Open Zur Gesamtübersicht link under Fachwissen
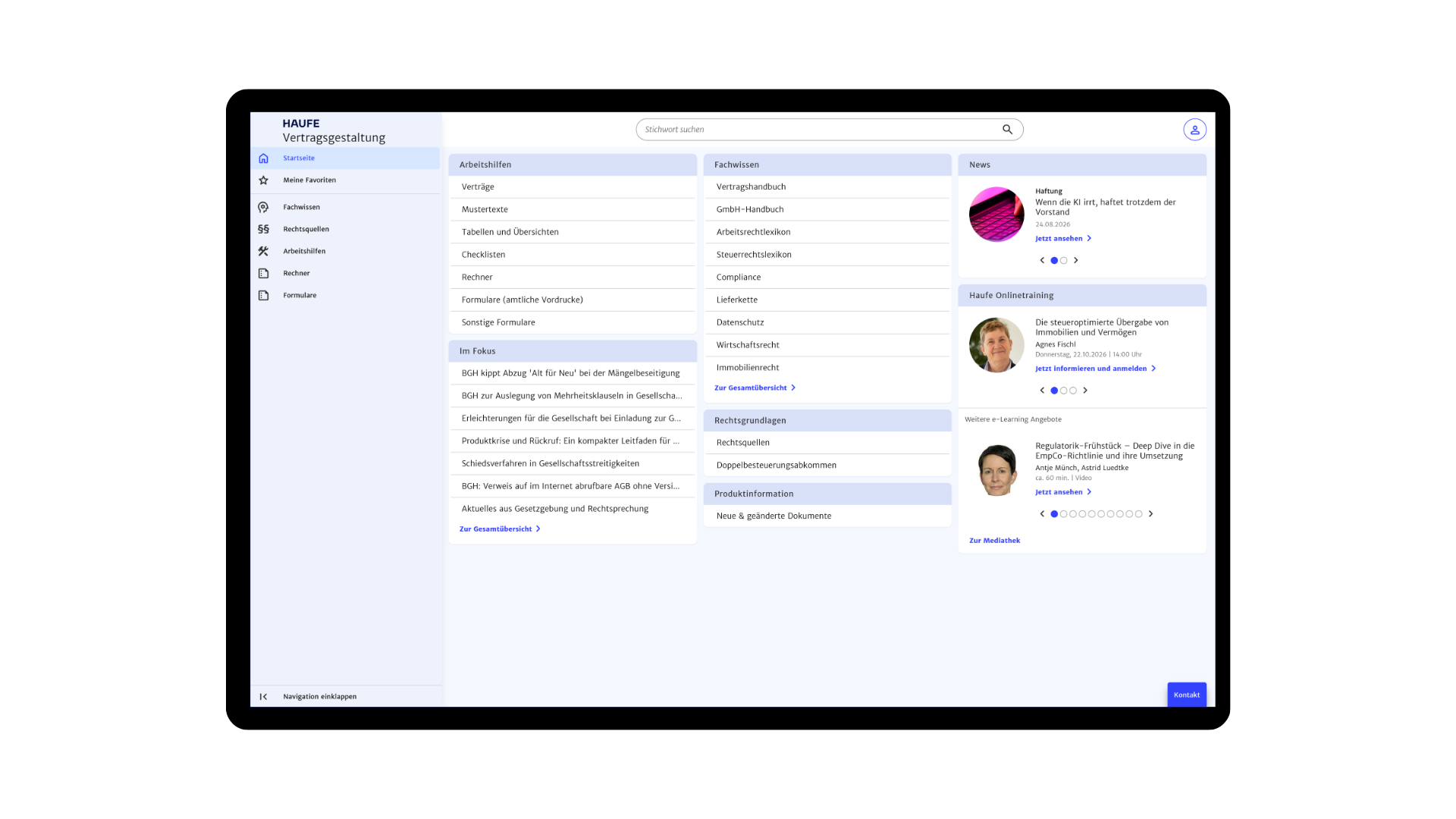 [755, 388]
